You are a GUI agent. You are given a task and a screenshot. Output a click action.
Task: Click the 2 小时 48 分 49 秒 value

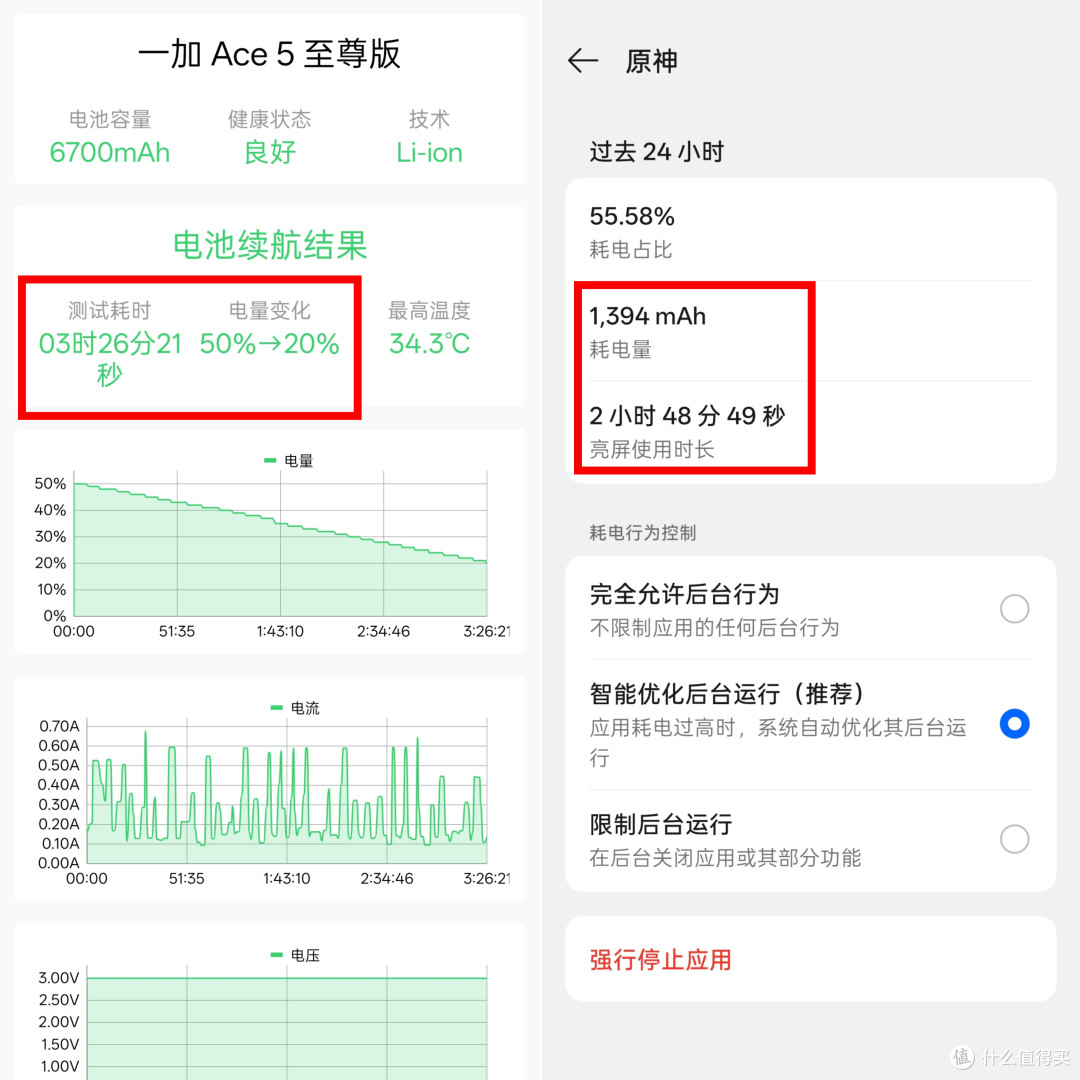pyautogui.click(x=687, y=415)
